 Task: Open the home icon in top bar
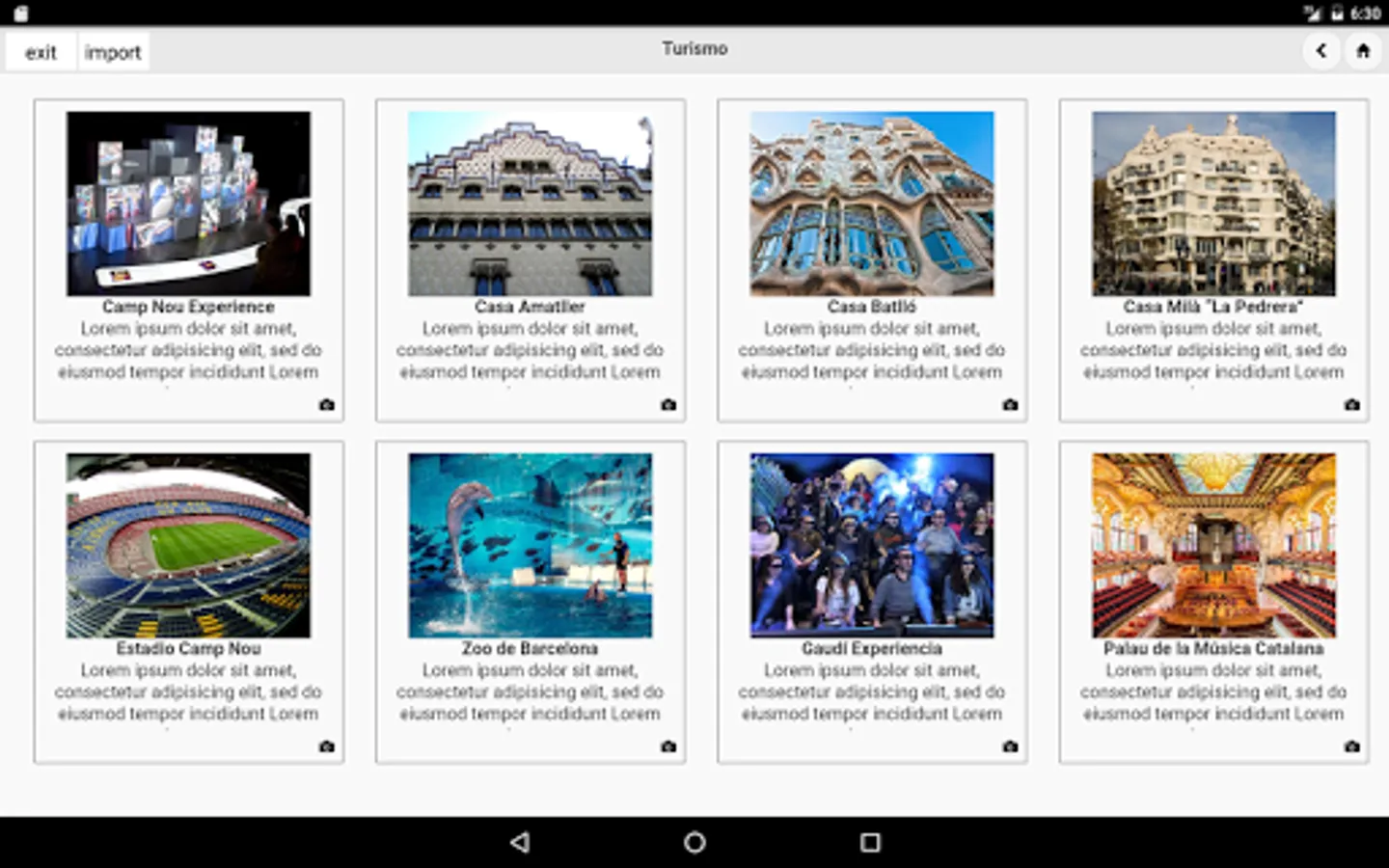[x=1363, y=50]
